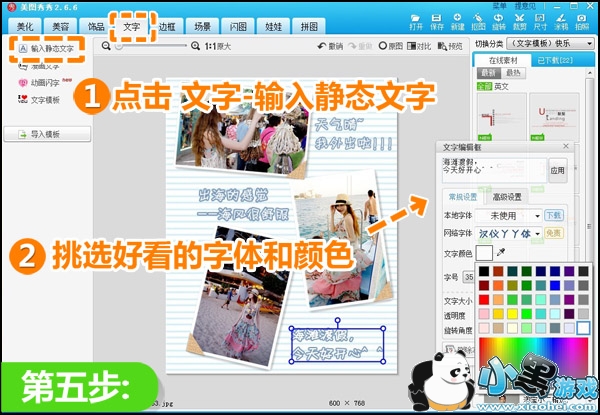Click the 下载 font download button
The image size is (600, 415).
click(554, 215)
